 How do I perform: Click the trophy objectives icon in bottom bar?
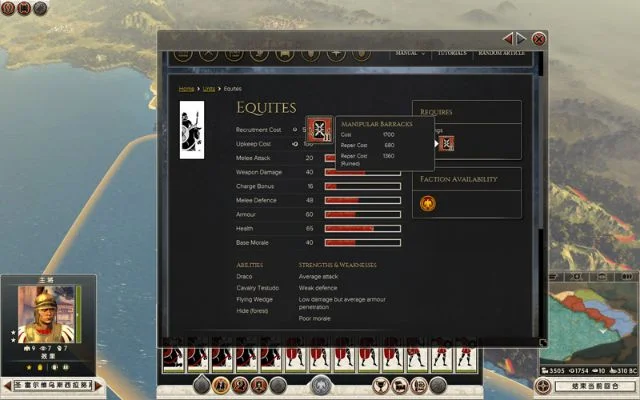pos(379,385)
